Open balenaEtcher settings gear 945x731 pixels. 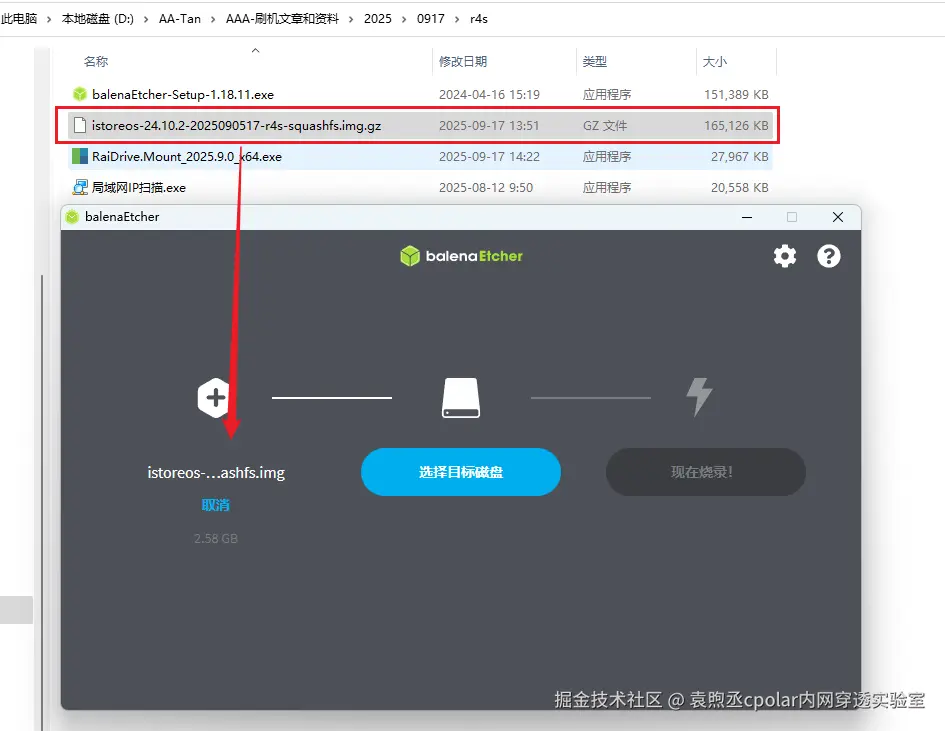point(785,256)
